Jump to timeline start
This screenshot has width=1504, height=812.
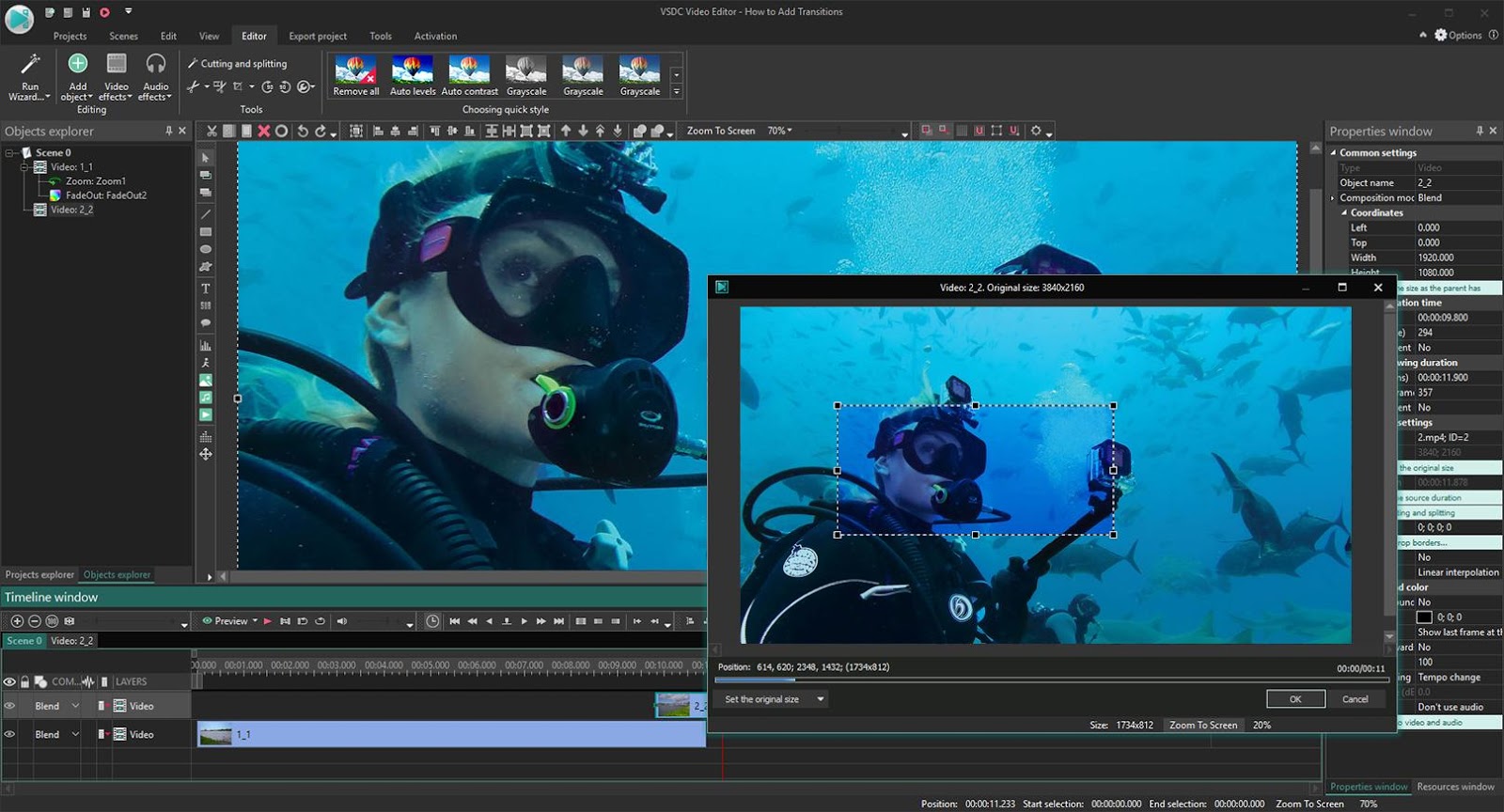pos(455,621)
